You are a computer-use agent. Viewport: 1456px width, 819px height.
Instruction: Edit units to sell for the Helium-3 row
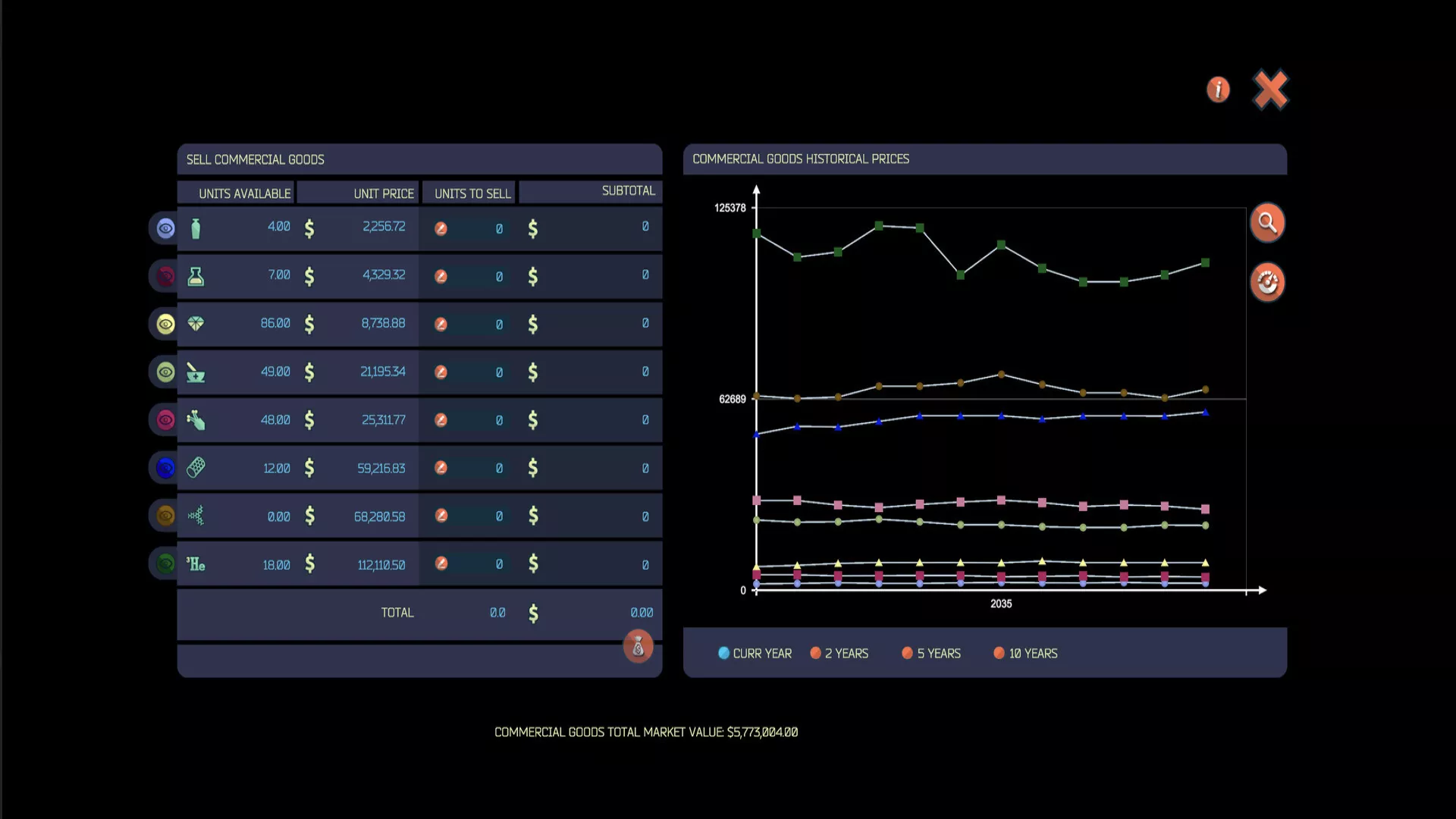[x=441, y=563]
